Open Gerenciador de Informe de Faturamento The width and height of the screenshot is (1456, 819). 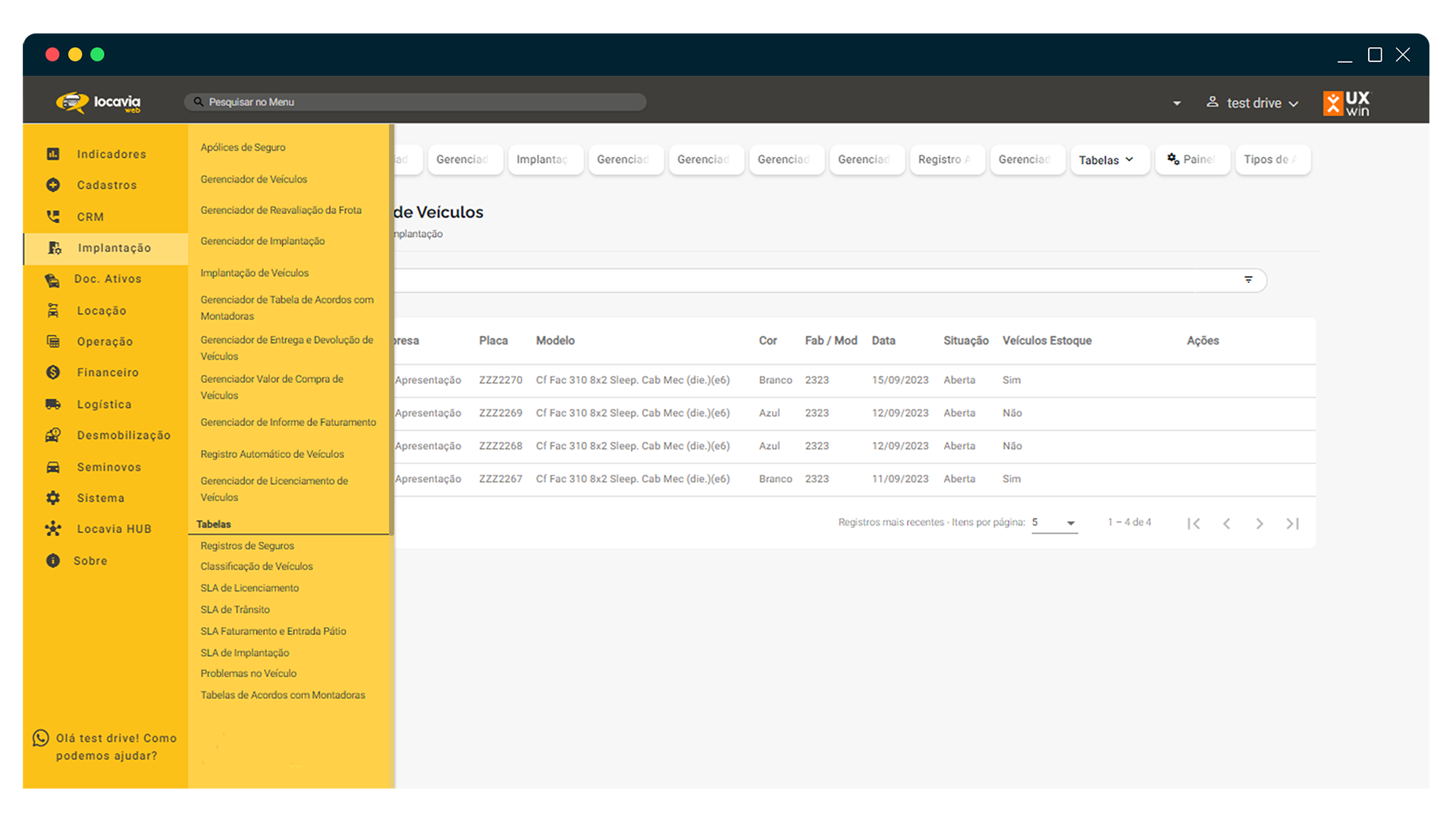click(x=288, y=422)
